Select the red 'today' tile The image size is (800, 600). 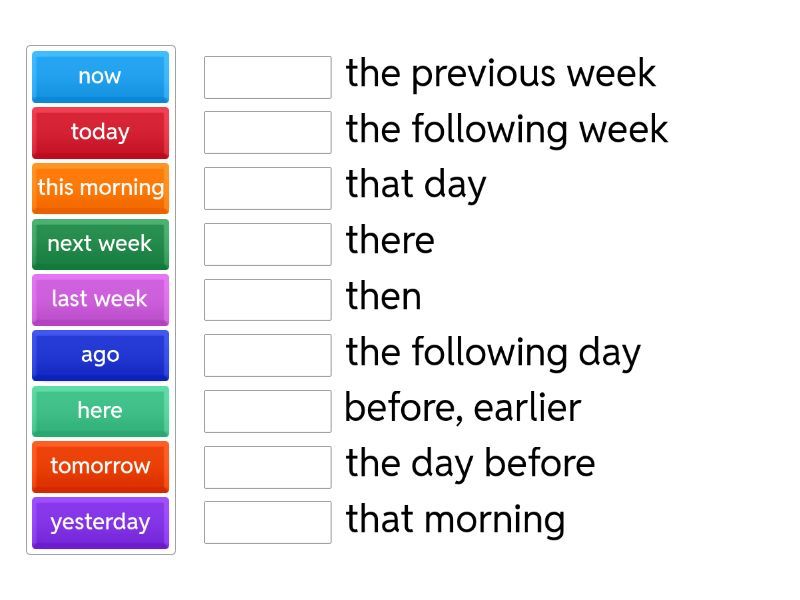pyautogui.click(x=100, y=132)
